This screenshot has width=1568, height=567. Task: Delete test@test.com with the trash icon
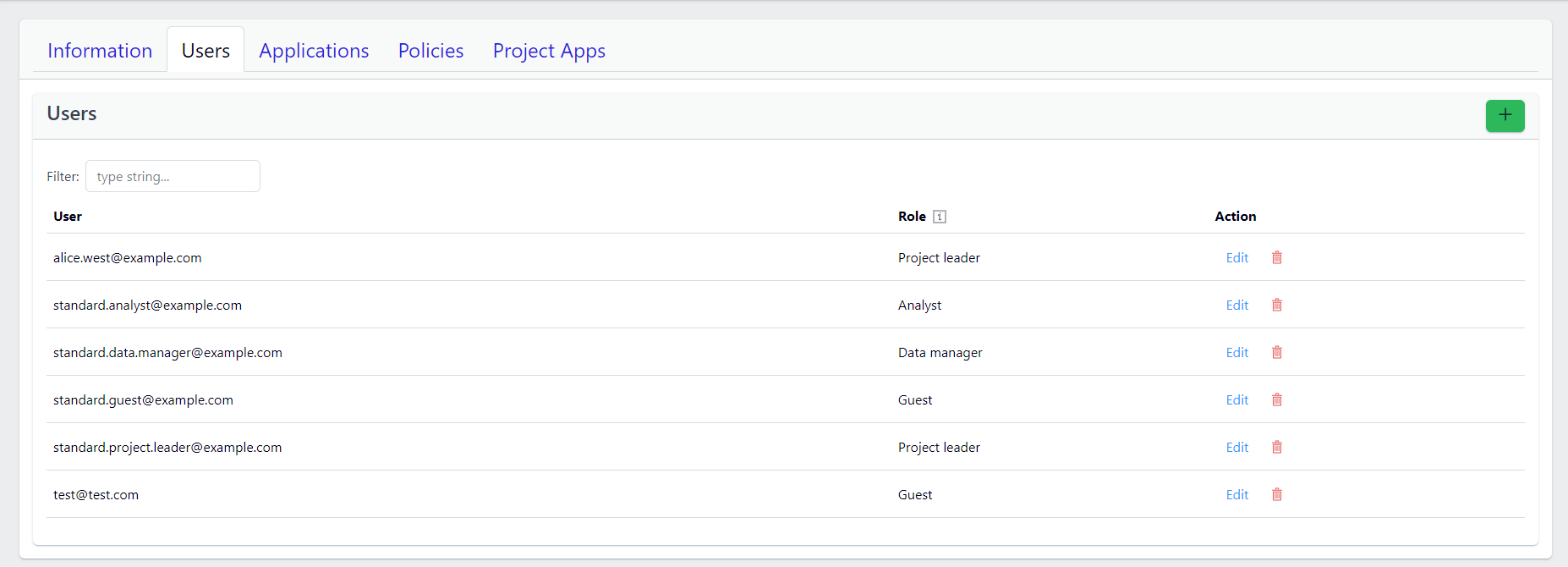coord(1277,494)
